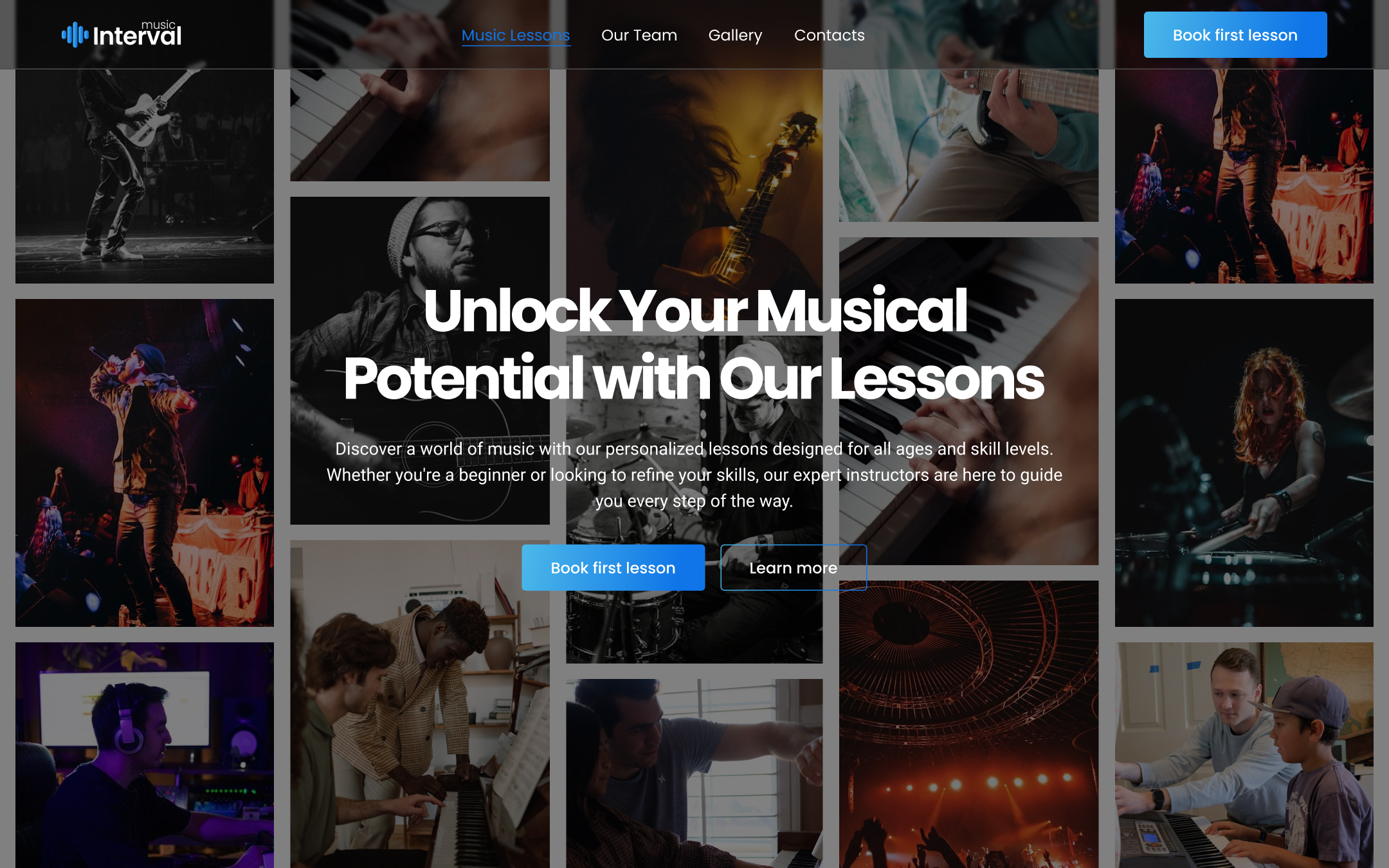This screenshot has width=1389, height=868.
Task: Open the red-haired drummer photo
Action: pos(1244,462)
